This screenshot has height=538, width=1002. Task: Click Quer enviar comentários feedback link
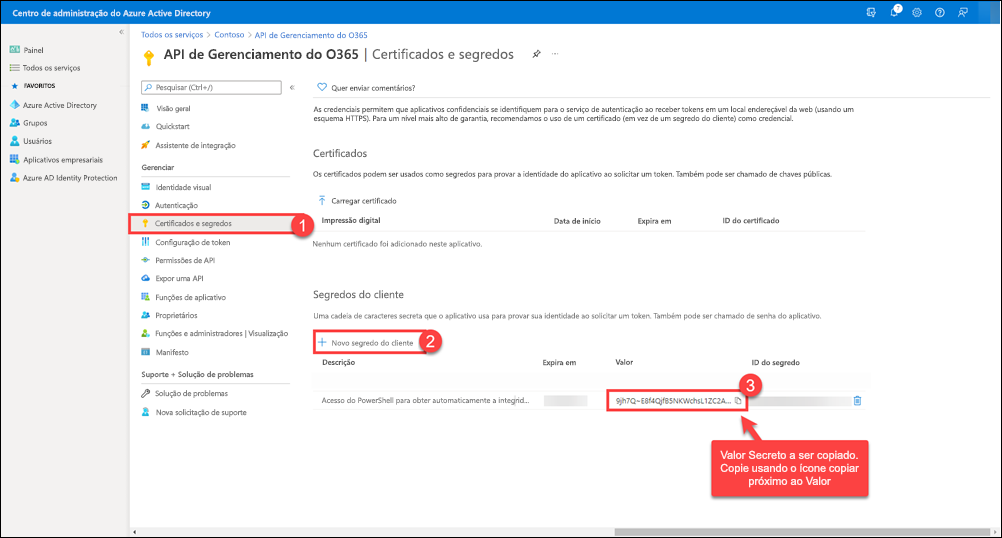click(365, 87)
